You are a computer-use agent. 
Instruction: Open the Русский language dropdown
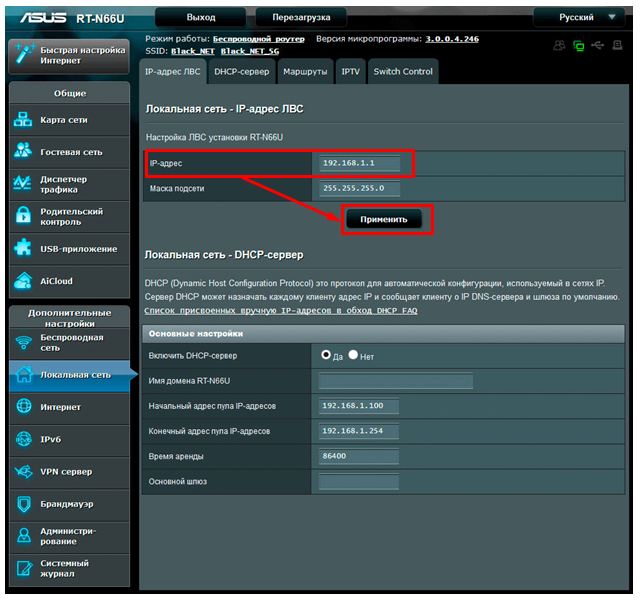tap(579, 17)
